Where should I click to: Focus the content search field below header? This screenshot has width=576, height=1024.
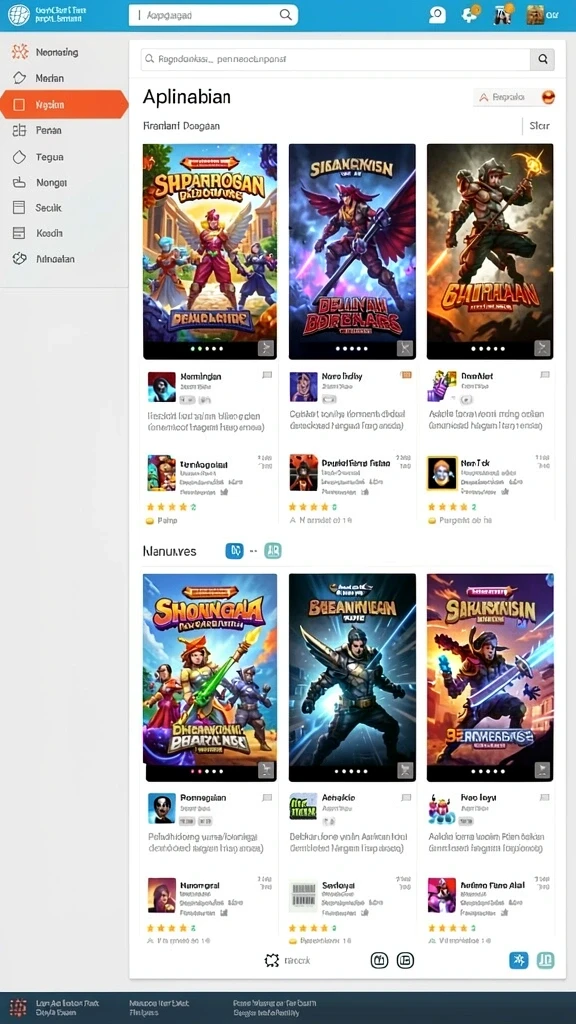pos(336,59)
